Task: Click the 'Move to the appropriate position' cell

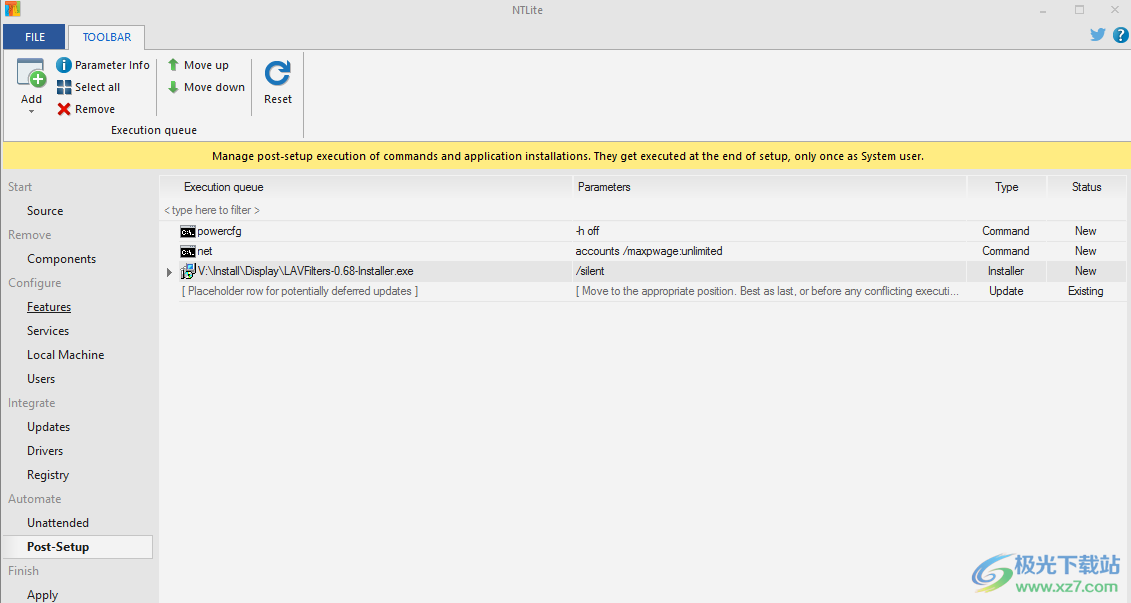Action: click(767, 291)
